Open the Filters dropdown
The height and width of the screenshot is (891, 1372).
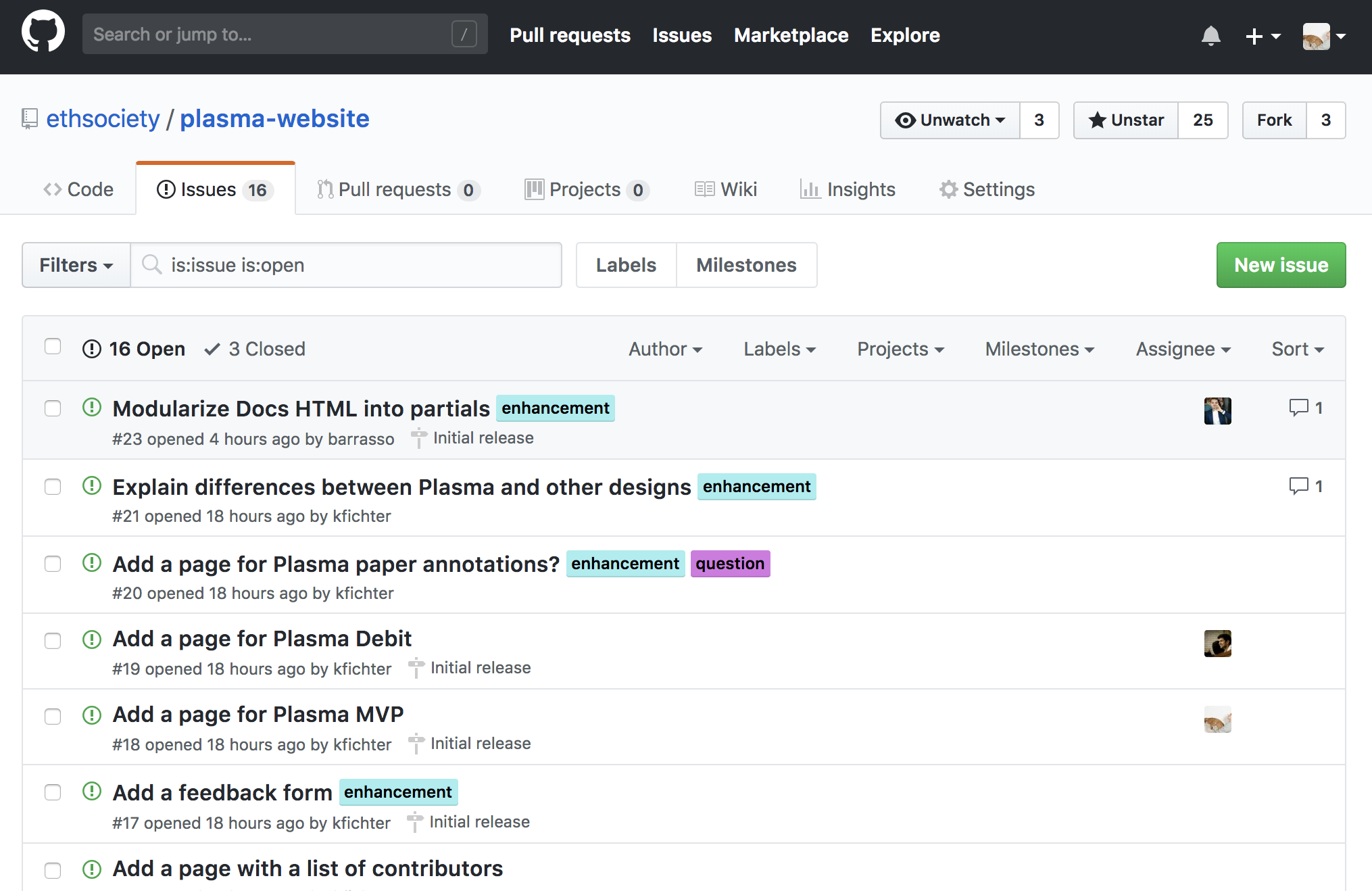pyautogui.click(x=76, y=265)
